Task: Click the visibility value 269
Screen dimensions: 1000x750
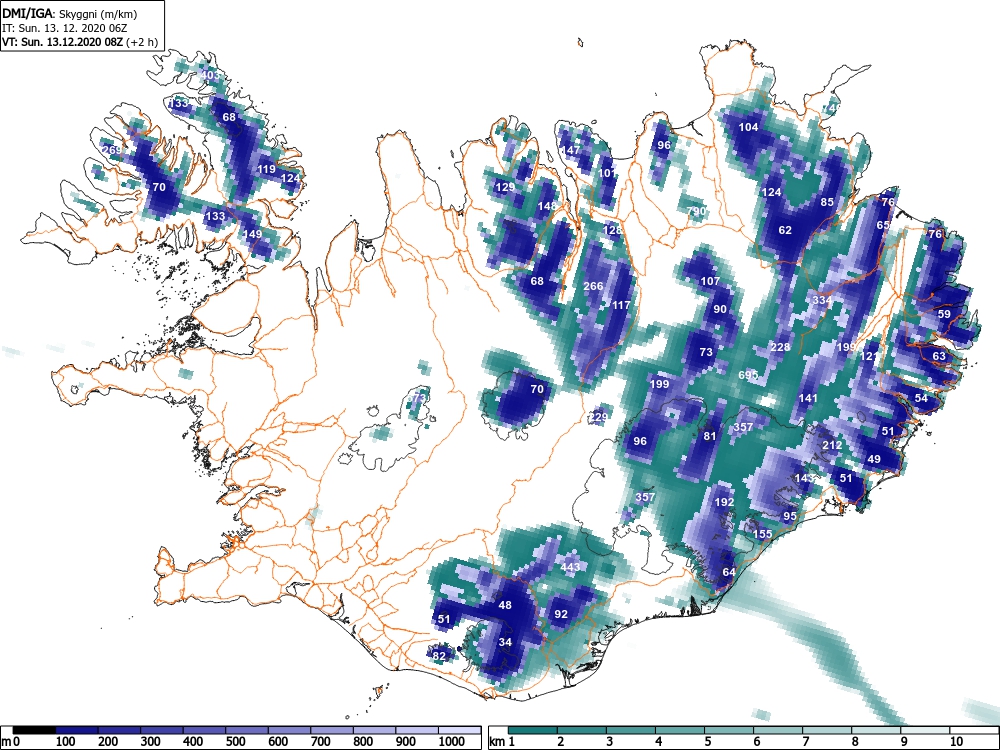Action: pyautogui.click(x=111, y=151)
